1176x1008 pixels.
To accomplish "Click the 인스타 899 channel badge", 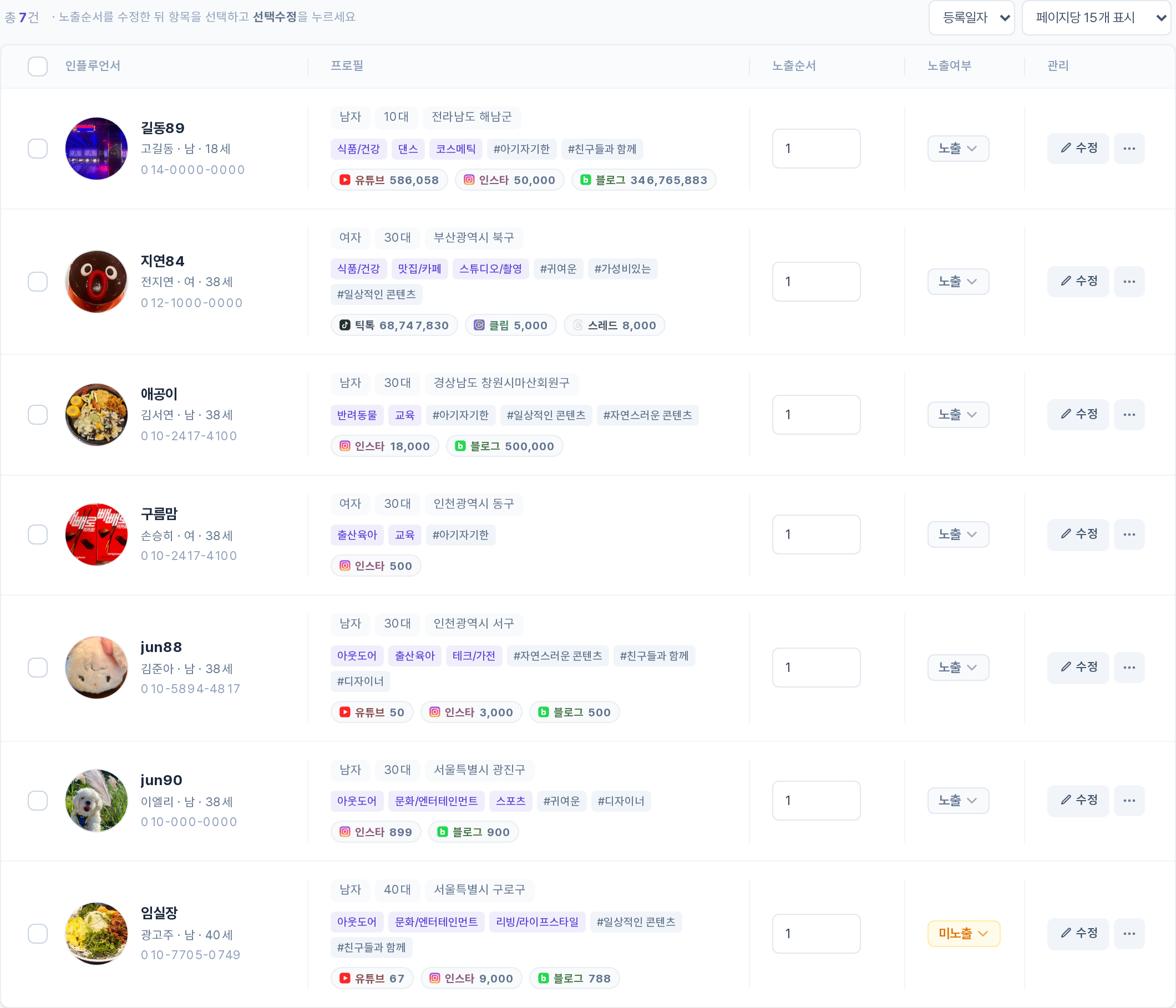I will click(x=376, y=833).
